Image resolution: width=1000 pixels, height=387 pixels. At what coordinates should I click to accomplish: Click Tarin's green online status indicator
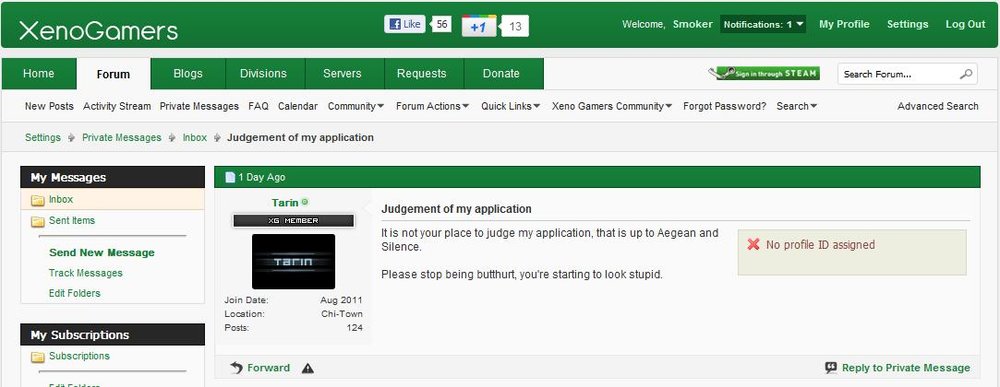[305, 202]
